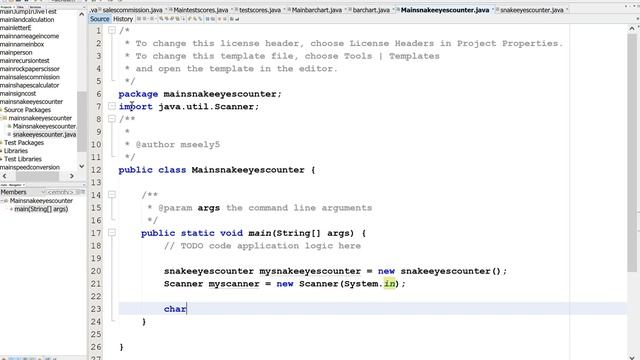Image resolution: width=640 pixels, height=360 pixels.
Task: Click class name 'Mainsnakeeyescounter' on line 12
Action: 248,170
